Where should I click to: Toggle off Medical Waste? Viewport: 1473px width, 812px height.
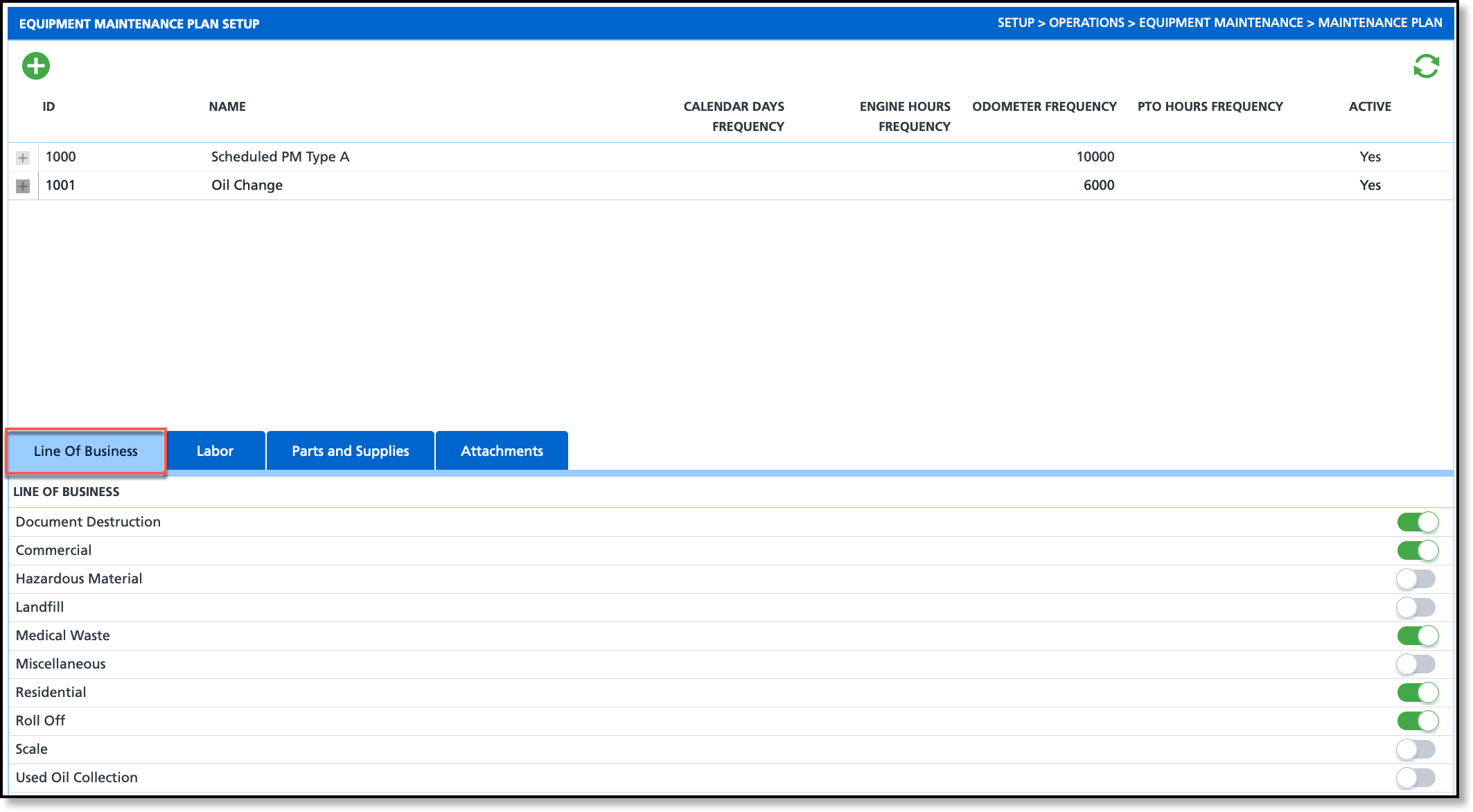(x=1417, y=635)
